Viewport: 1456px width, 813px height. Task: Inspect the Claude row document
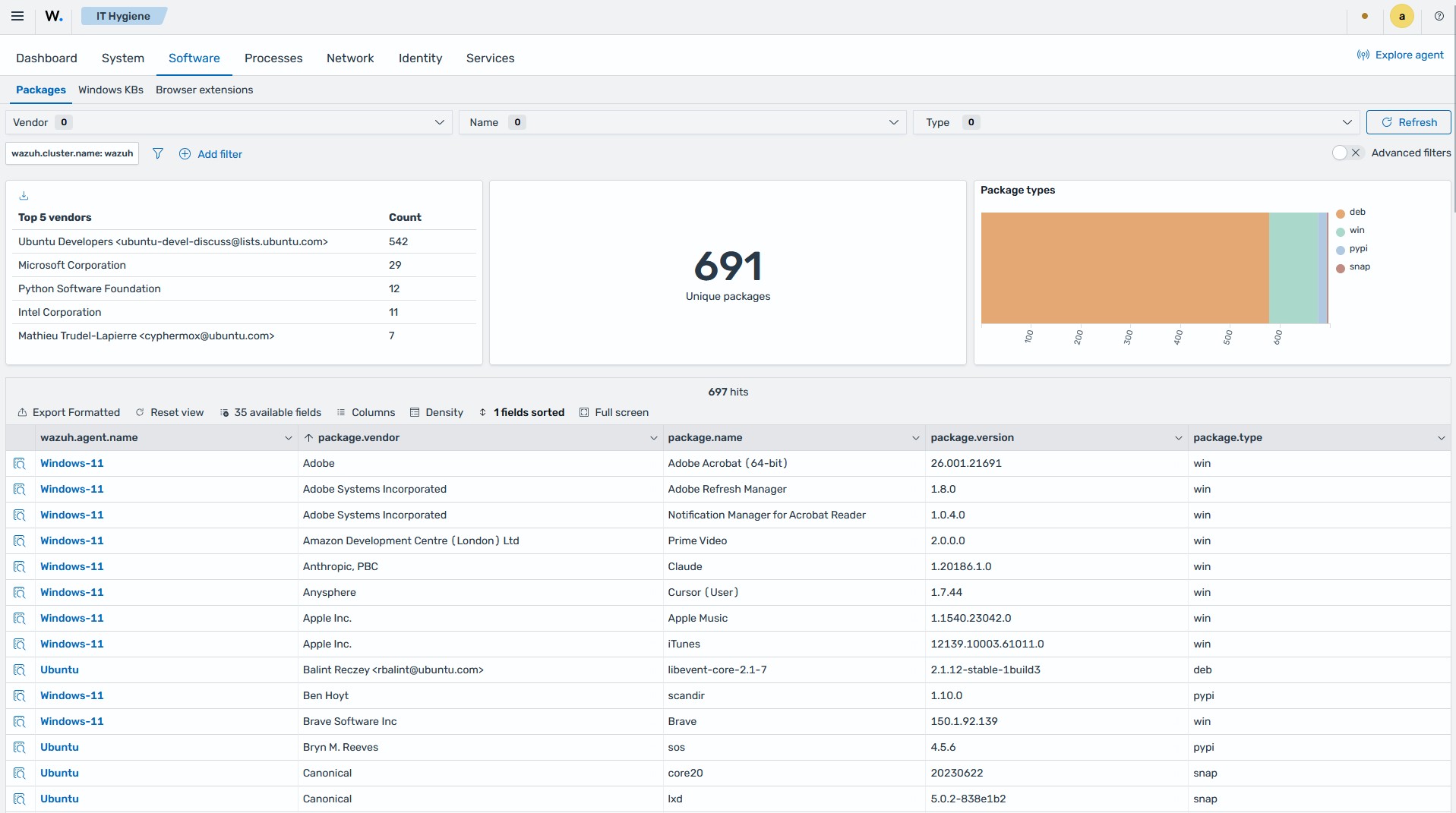click(x=20, y=567)
